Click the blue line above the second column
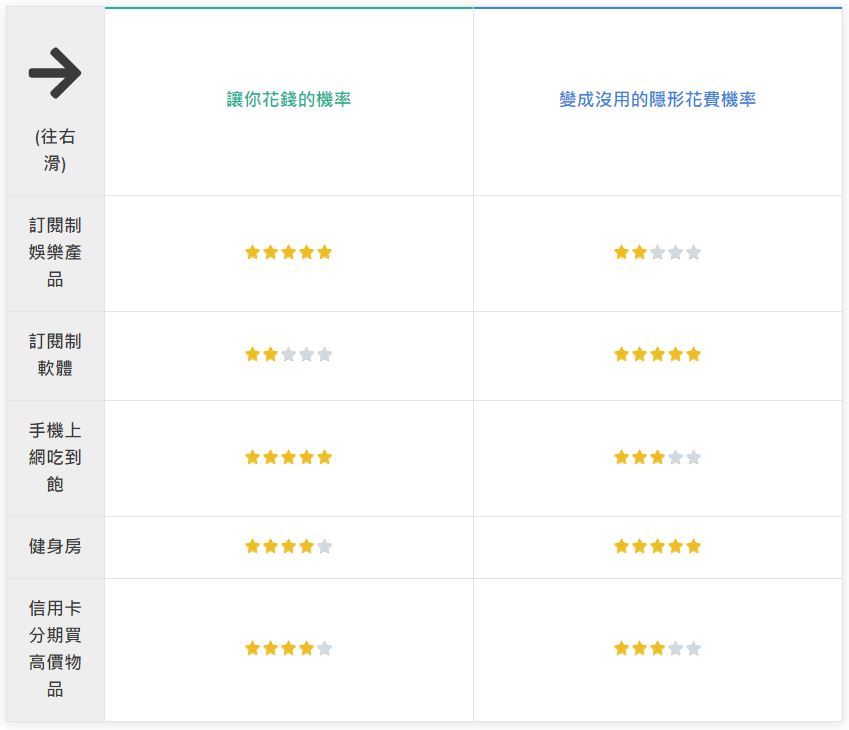Screen dimensions: 849x730 657,8
